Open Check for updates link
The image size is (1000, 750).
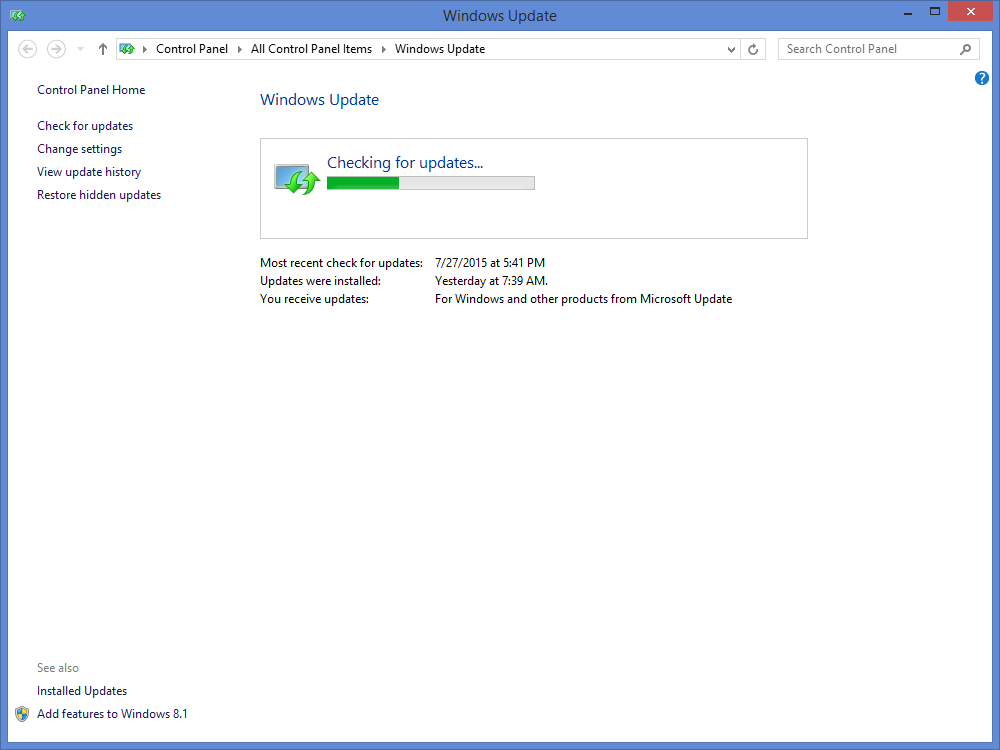85,126
